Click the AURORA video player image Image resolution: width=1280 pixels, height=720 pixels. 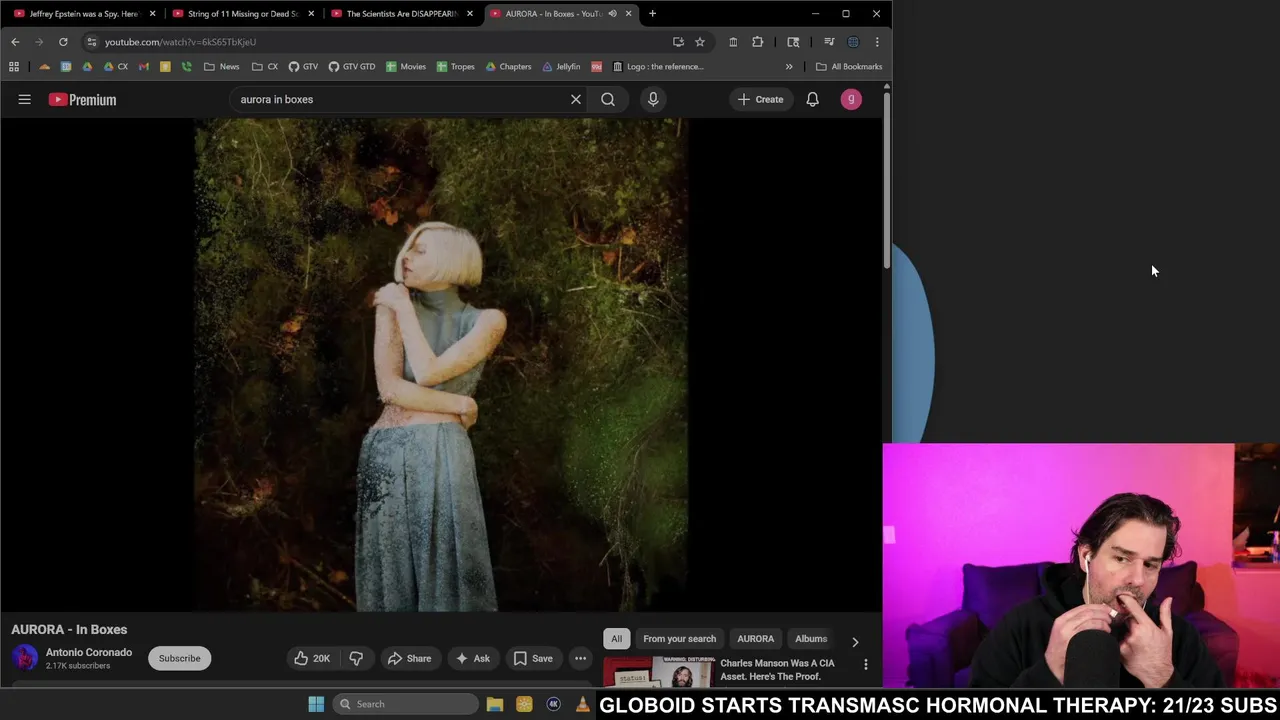point(441,365)
